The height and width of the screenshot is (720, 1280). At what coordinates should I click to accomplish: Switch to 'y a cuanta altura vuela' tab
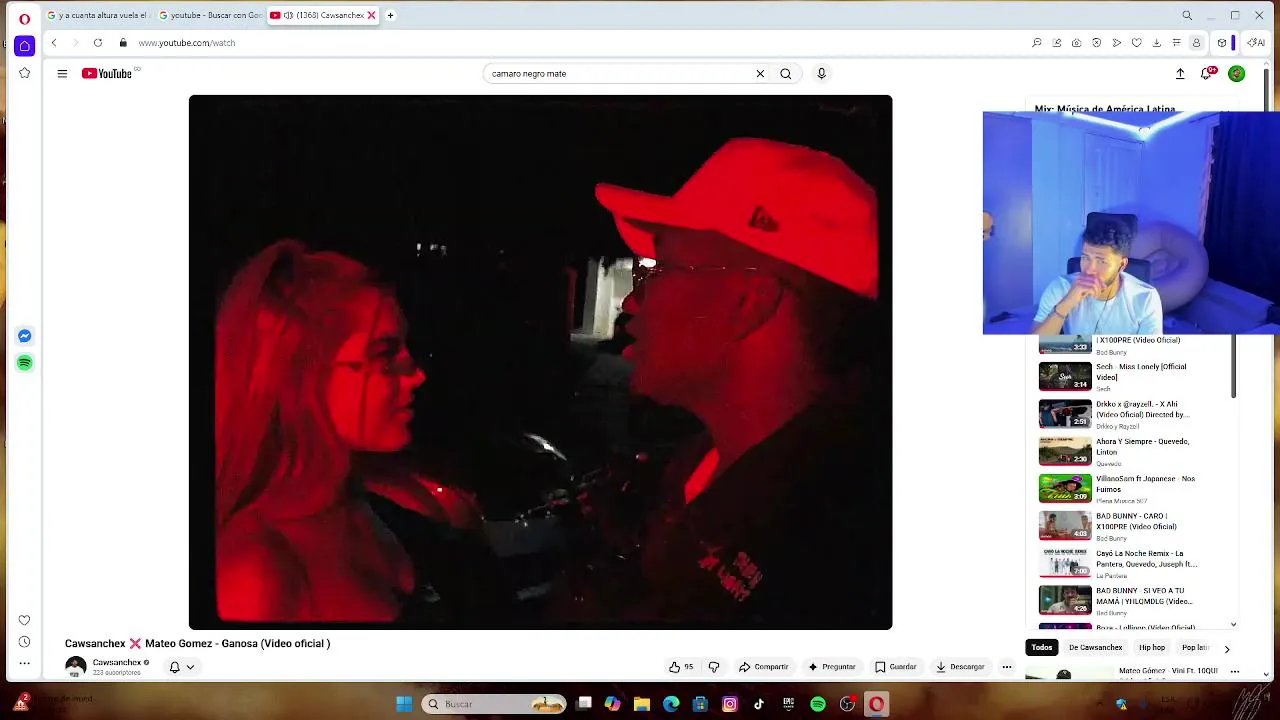coord(98,15)
